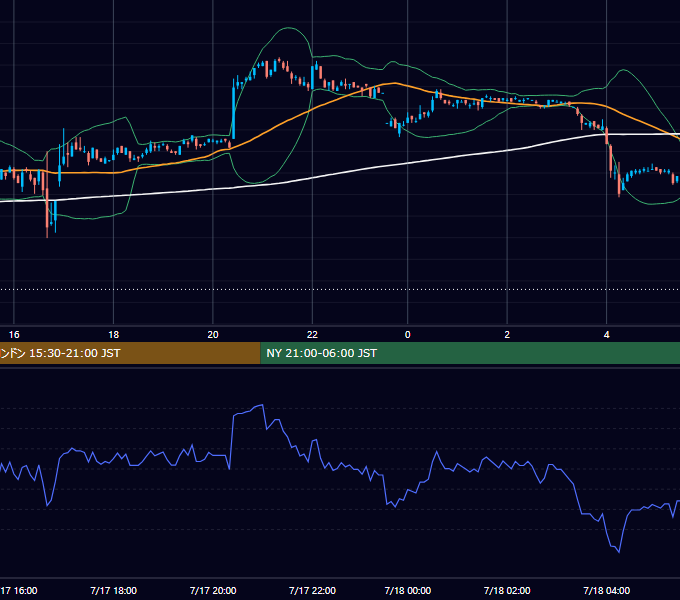Click the 7/17 18:00 date label

(114, 590)
